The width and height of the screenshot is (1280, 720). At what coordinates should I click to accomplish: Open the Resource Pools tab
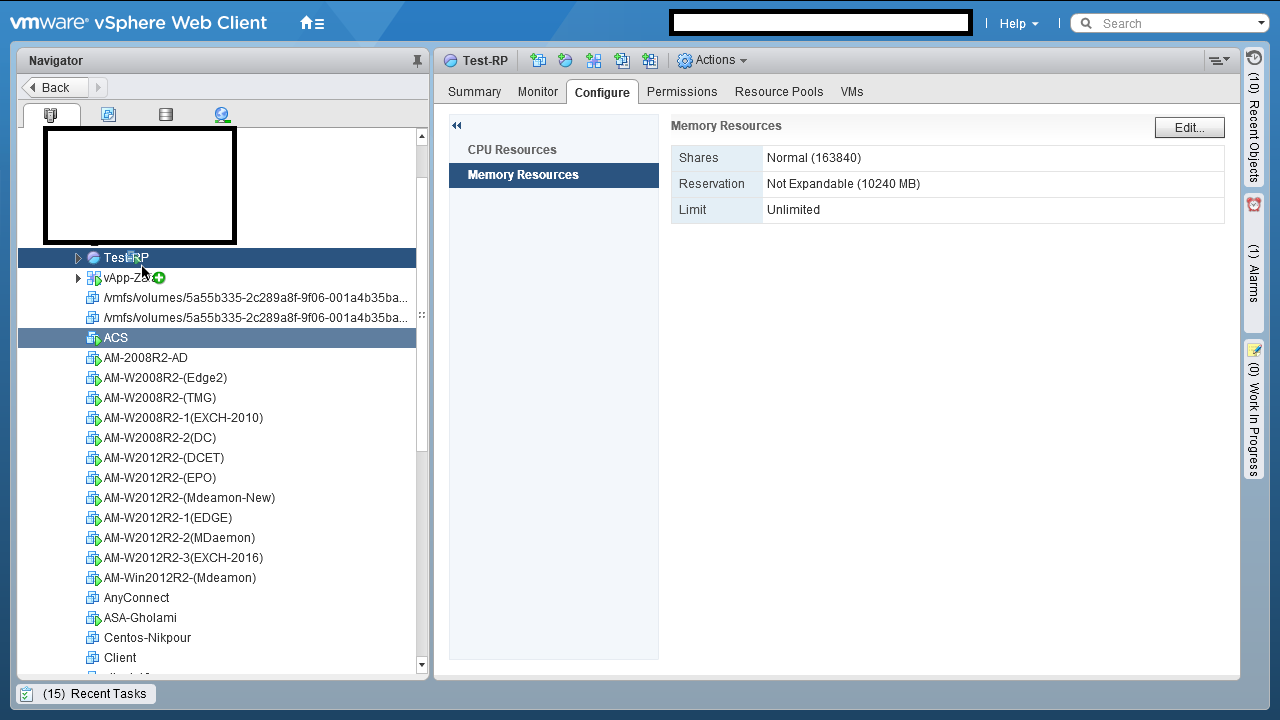coord(779,92)
